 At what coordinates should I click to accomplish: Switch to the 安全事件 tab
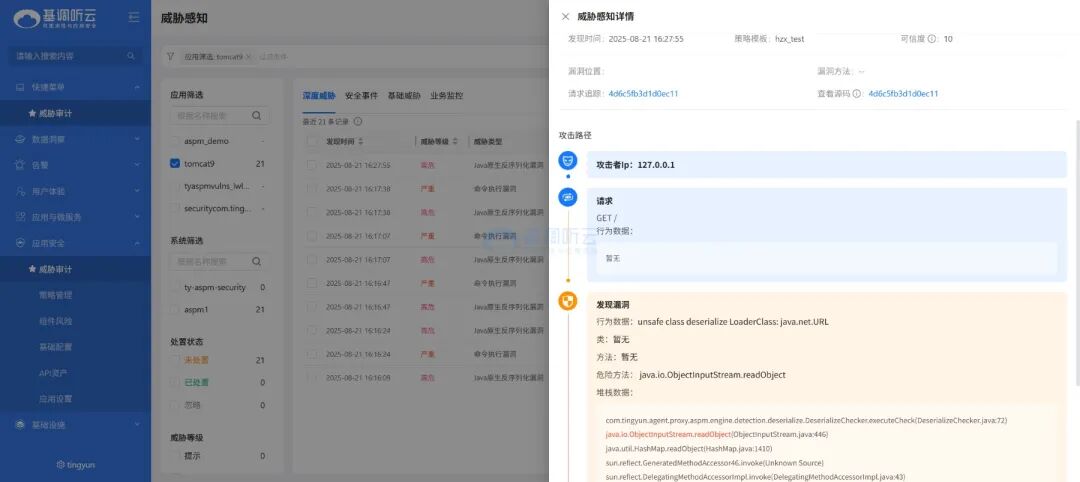coord(361,96)
